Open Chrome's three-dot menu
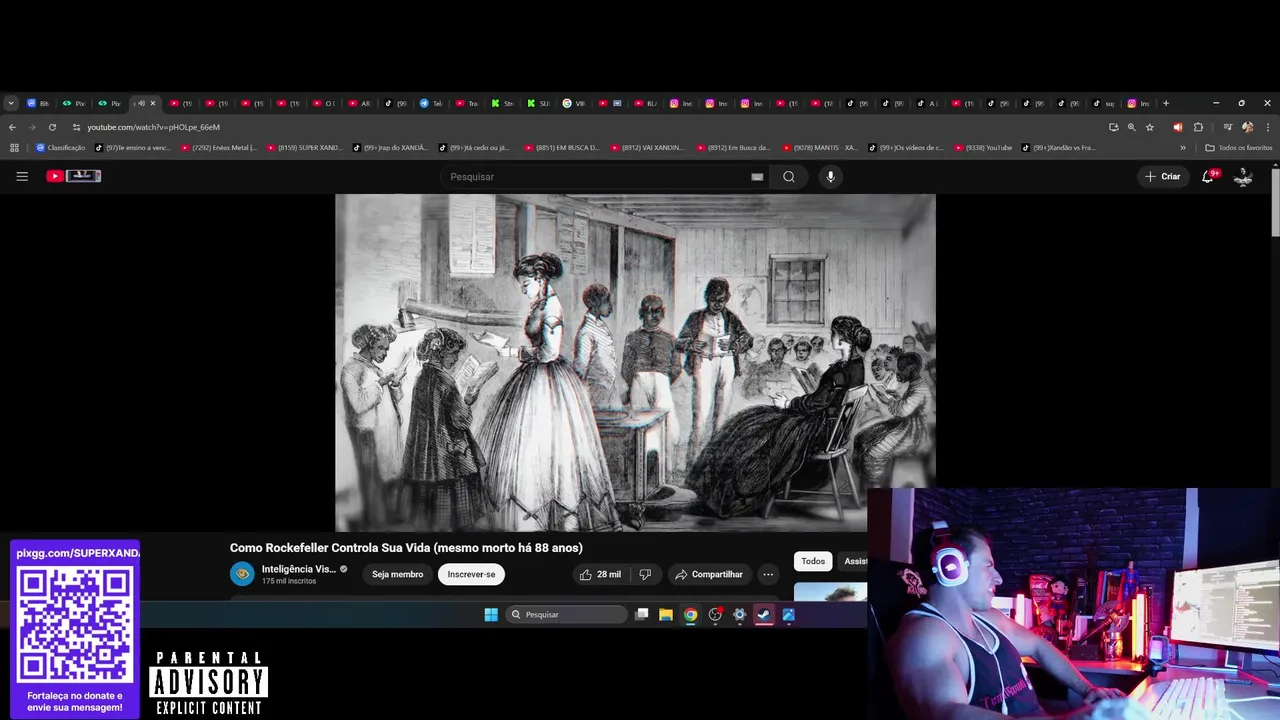 (1268, 127)
